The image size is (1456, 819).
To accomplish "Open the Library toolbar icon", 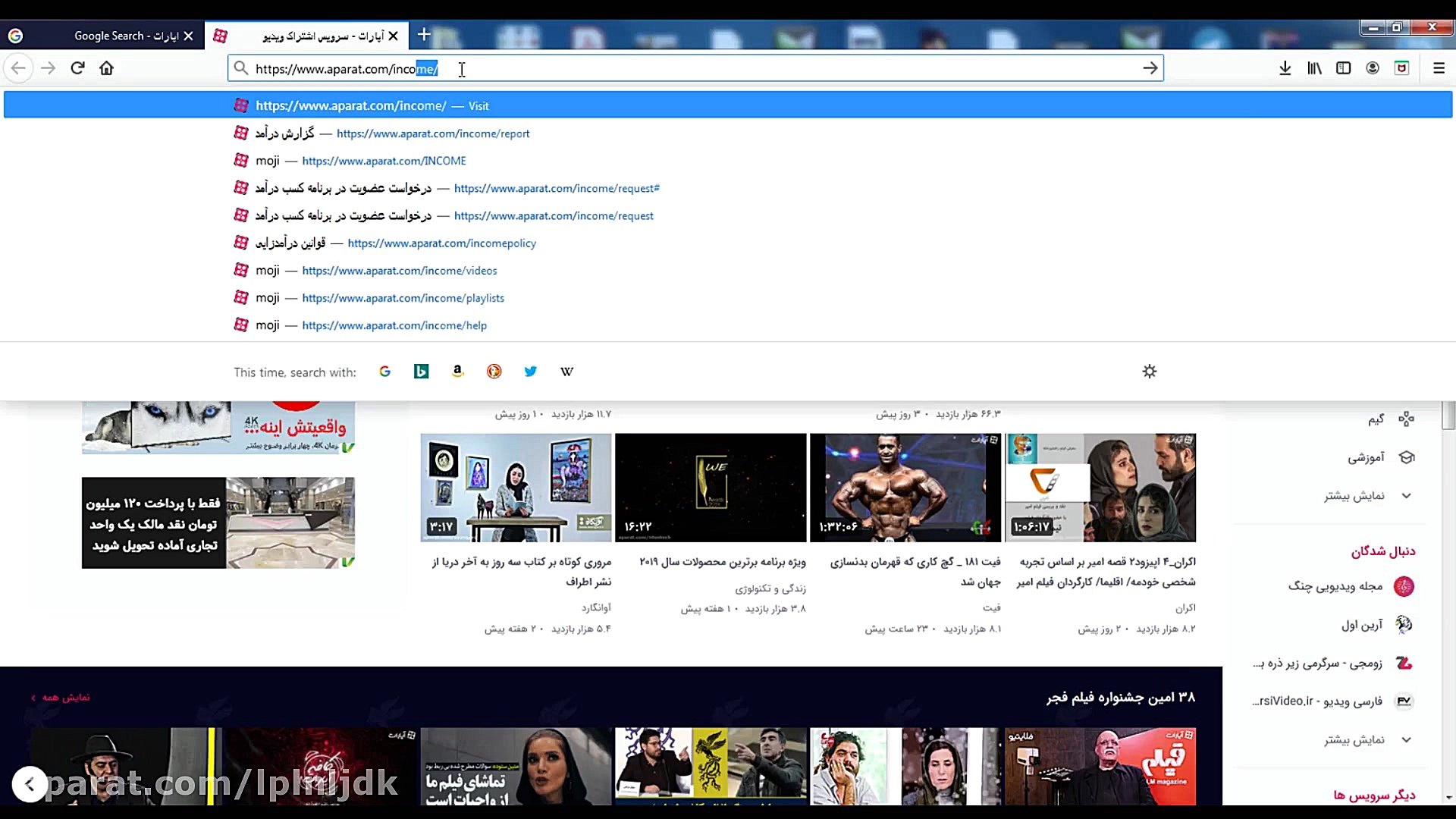I will point(1314,67).
